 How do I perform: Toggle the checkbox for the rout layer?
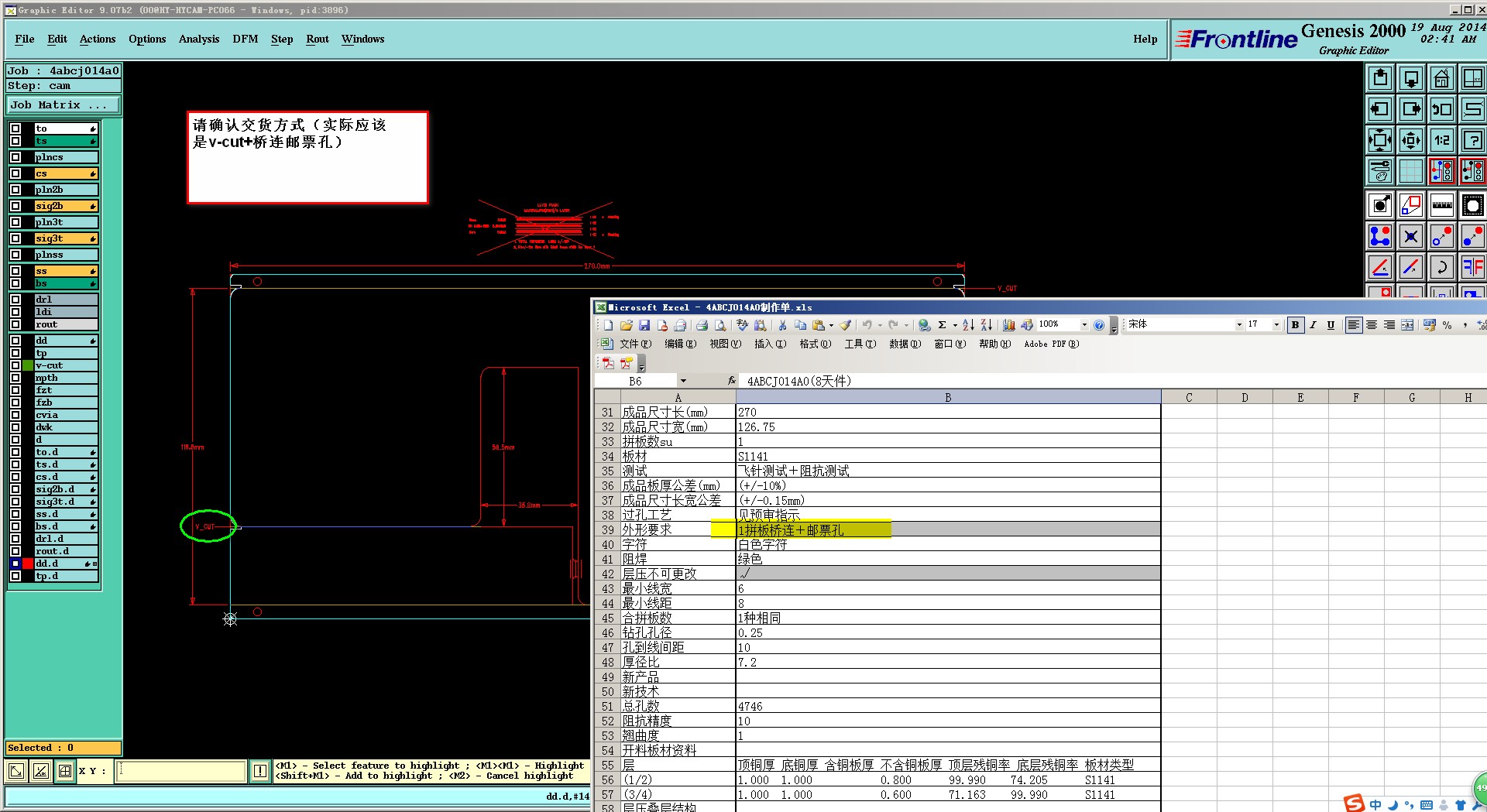pos(15,324)
